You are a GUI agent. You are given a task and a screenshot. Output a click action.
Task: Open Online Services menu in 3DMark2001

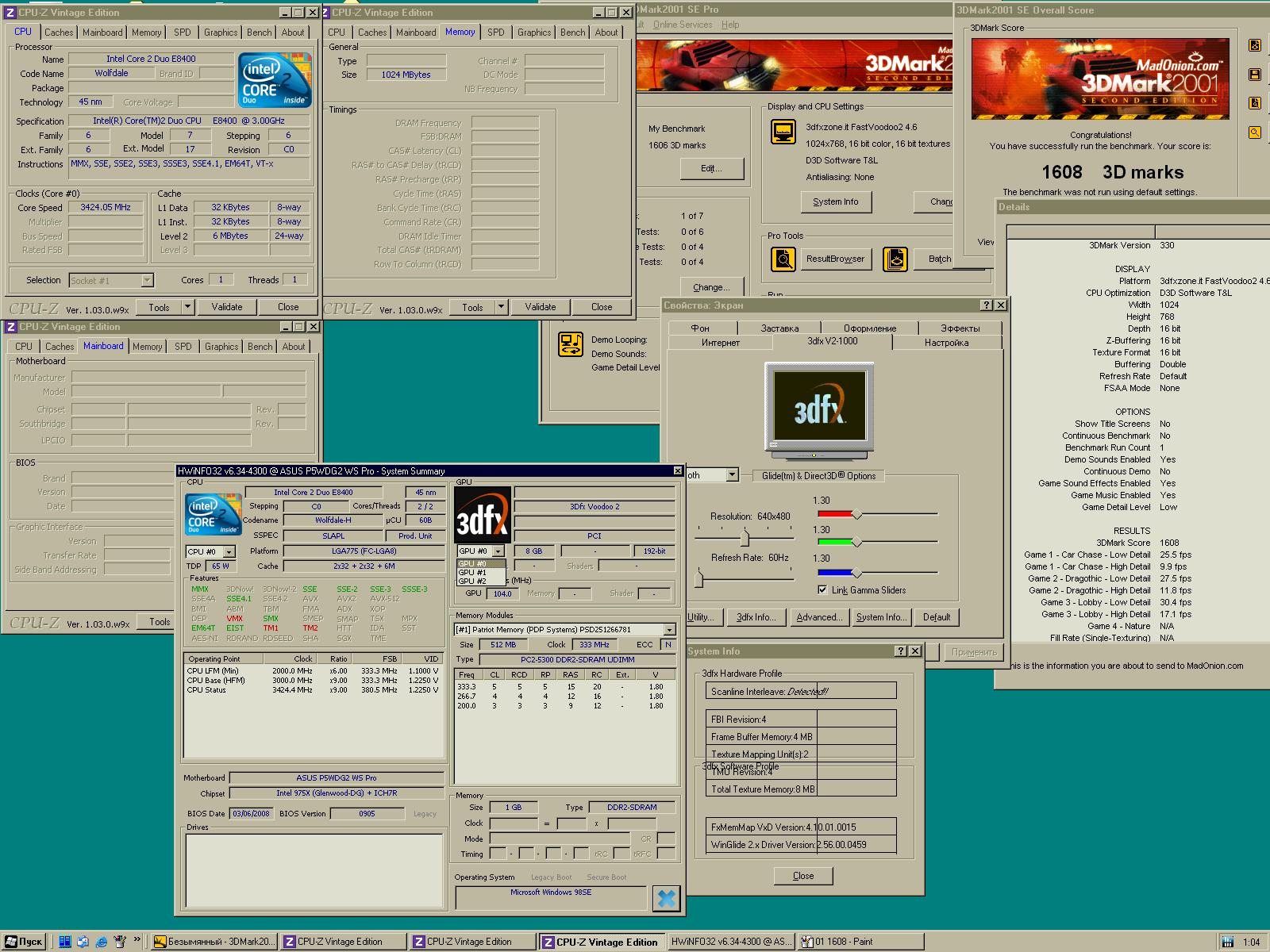point(683,25)
